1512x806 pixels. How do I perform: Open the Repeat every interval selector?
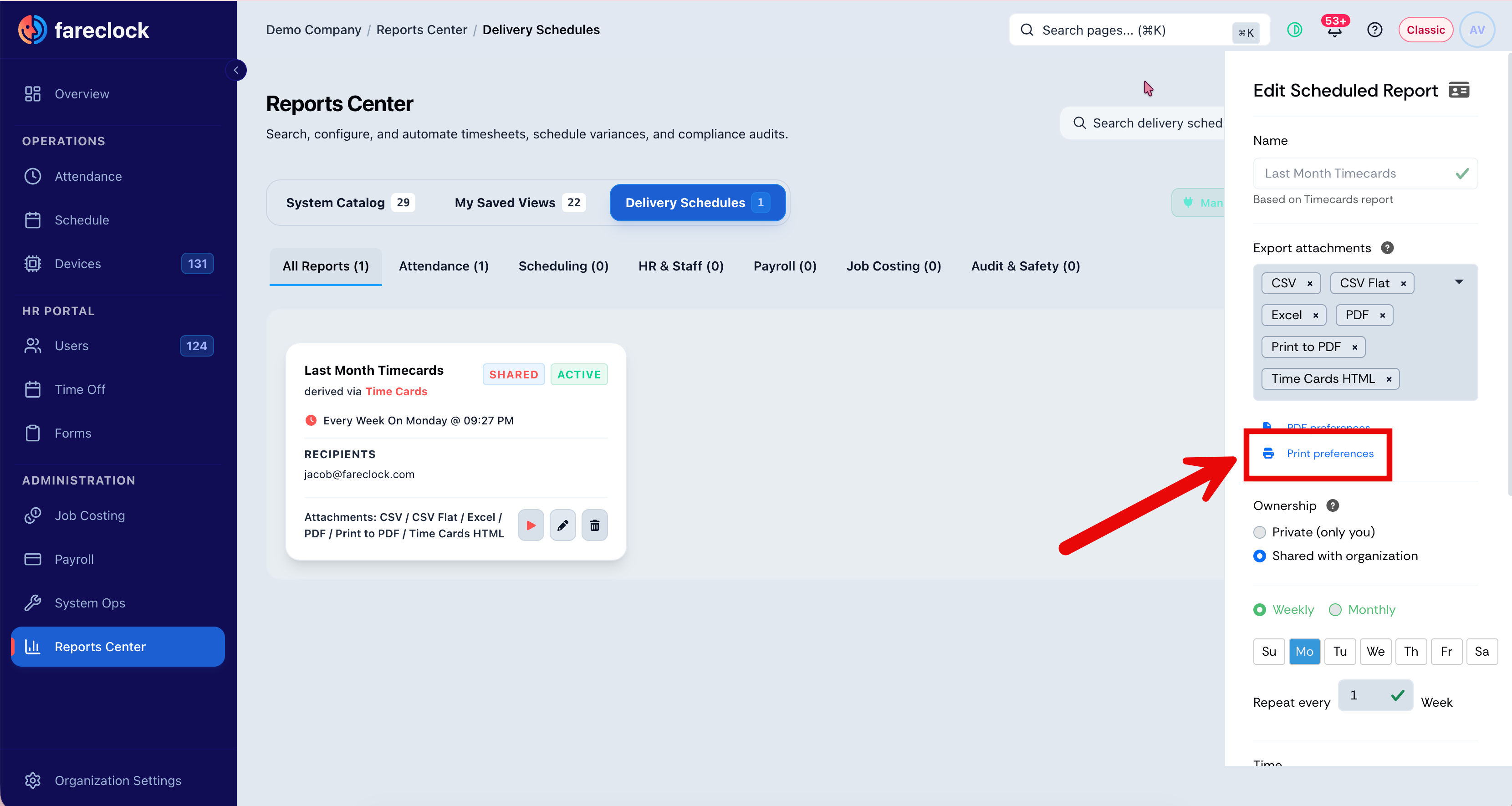click(1374, 695)
